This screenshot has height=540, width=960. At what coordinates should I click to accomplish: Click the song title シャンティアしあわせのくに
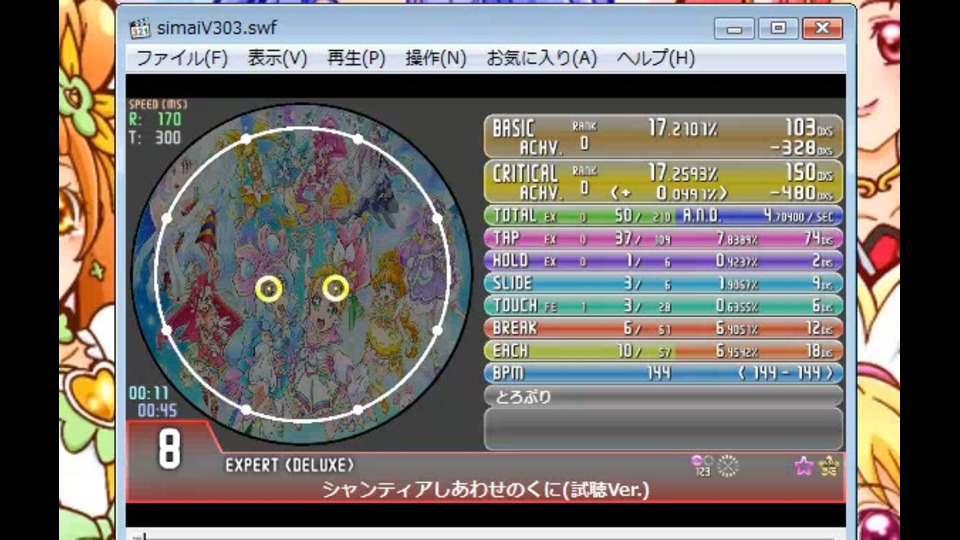(486, 490)
